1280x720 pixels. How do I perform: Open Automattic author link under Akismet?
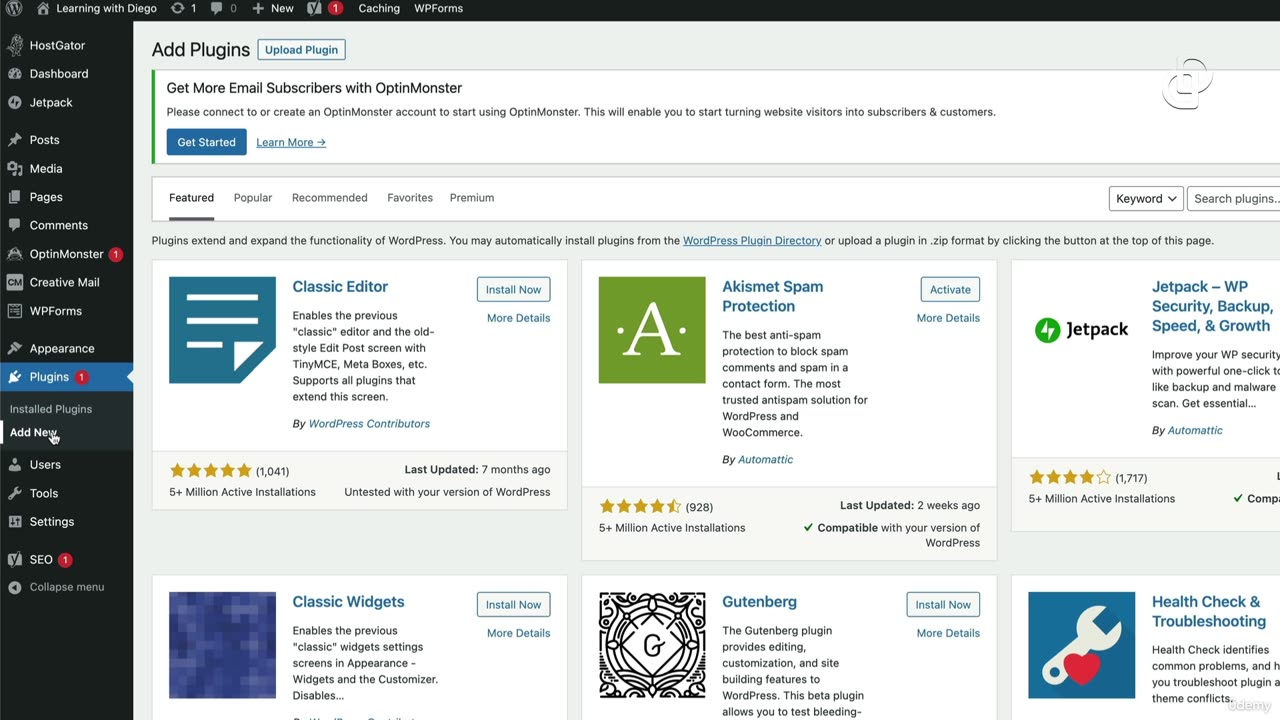tap(765, 460)
